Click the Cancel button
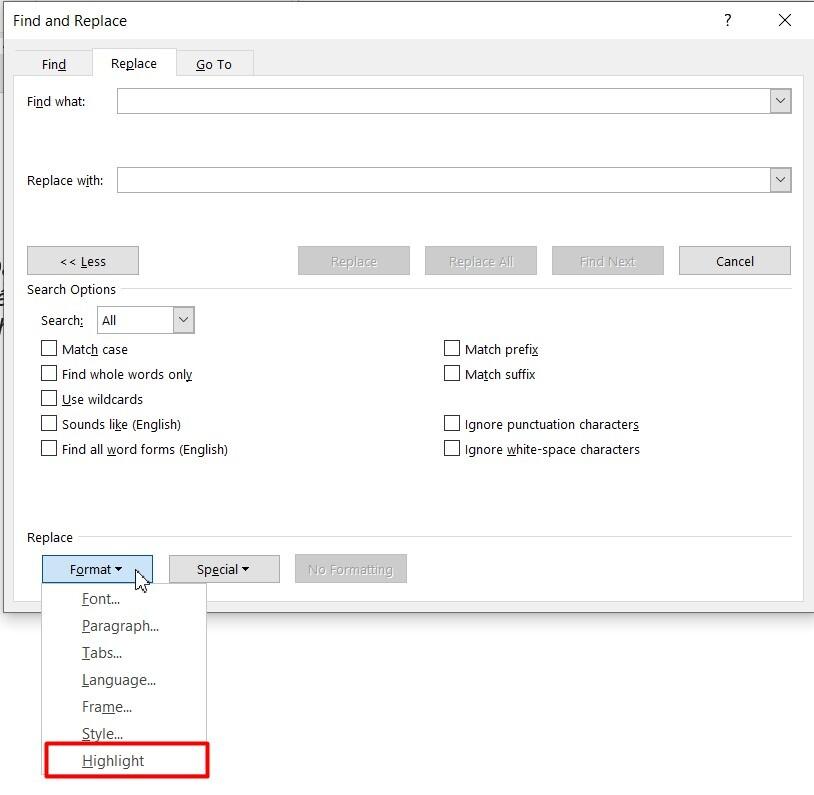 point(735,261)
